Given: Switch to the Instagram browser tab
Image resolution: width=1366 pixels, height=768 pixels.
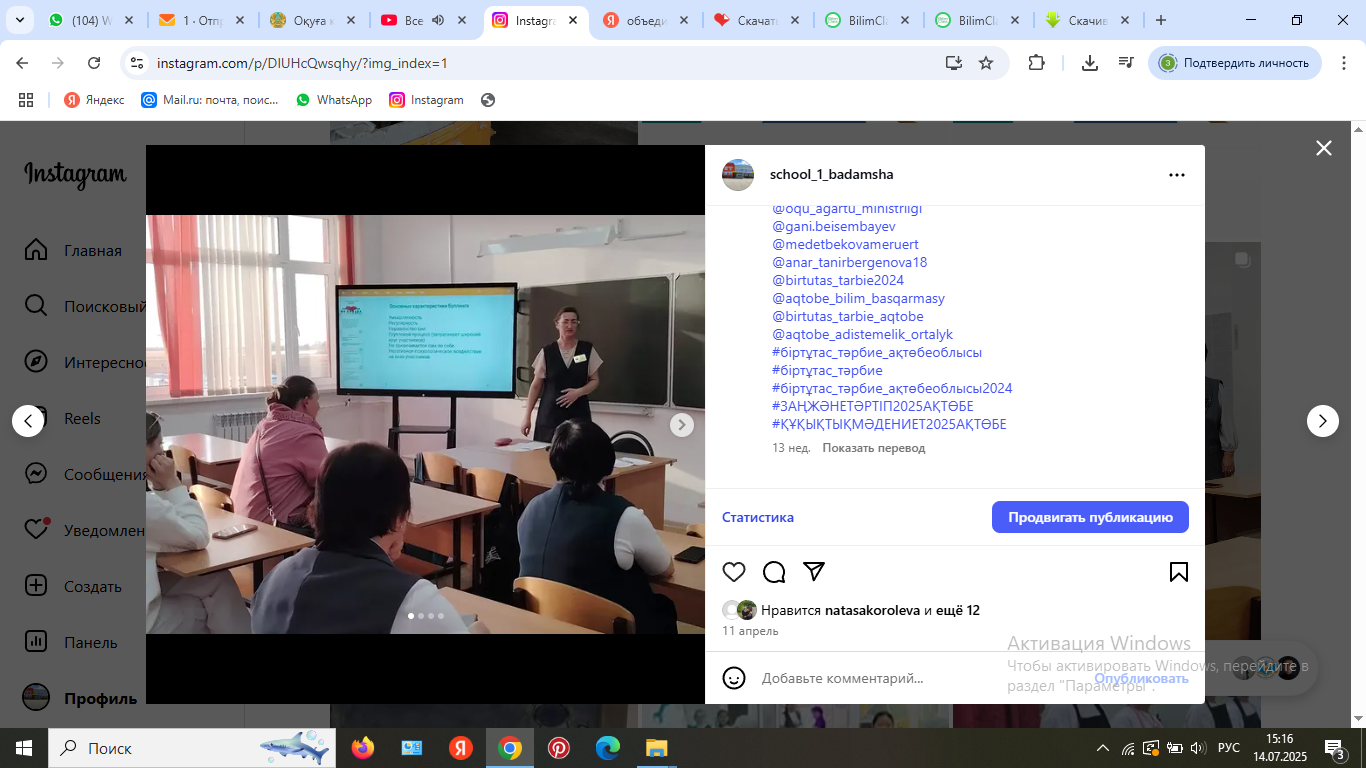Looking at the screenshot, I should 535,20.
